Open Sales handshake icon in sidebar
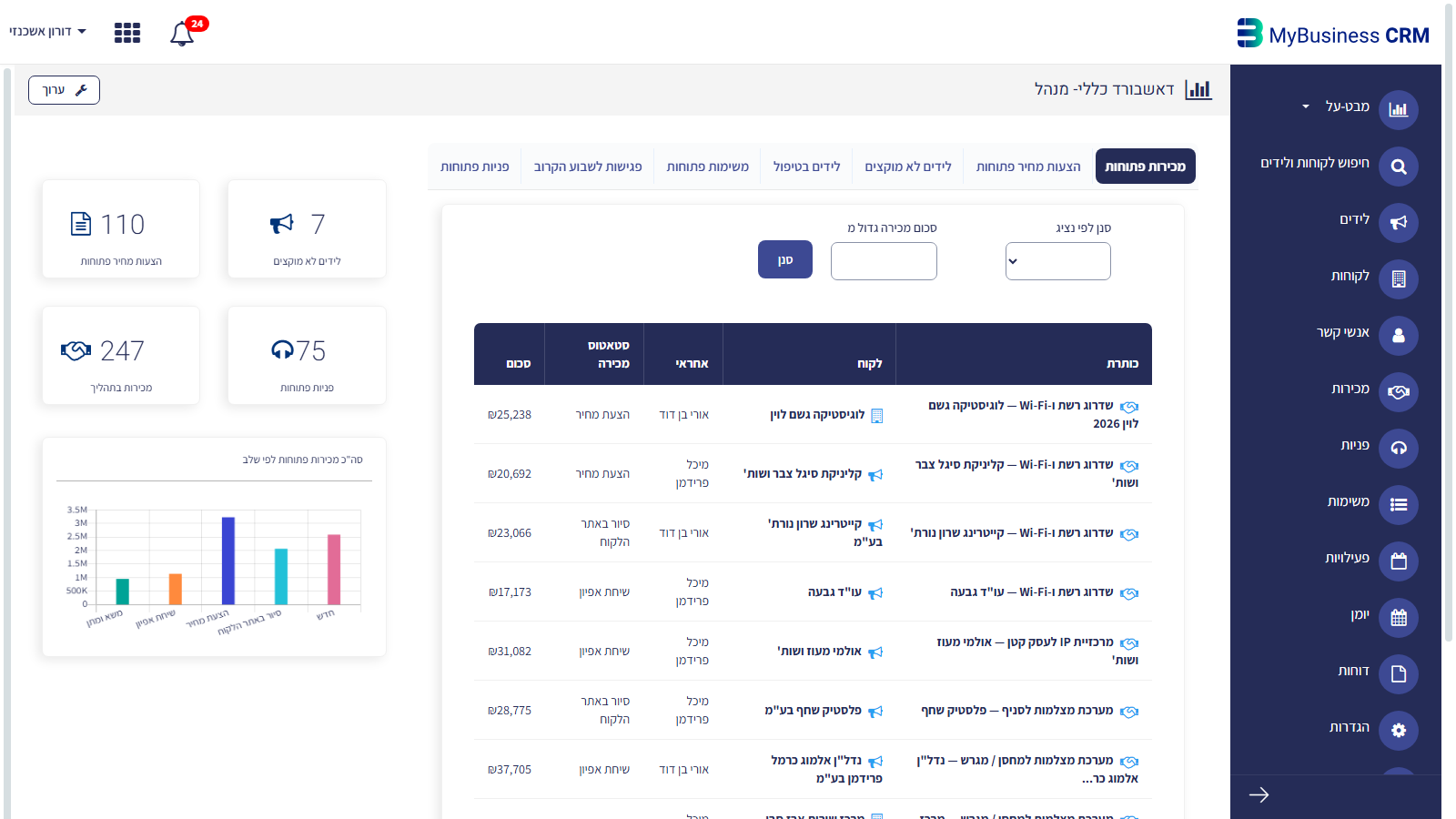This screenshot has height=819, width=1456. click(x=1399, y=392)
